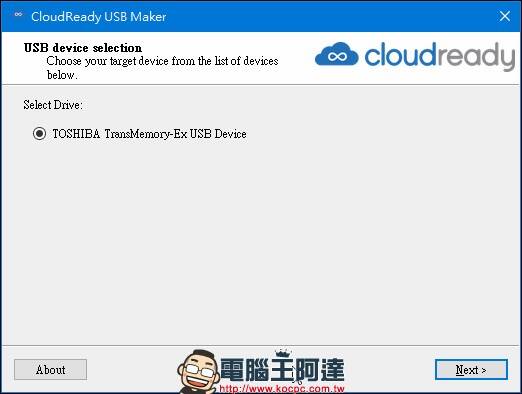
Task: Click the cloudready wordmark text logo
Action: click(440, 56)
